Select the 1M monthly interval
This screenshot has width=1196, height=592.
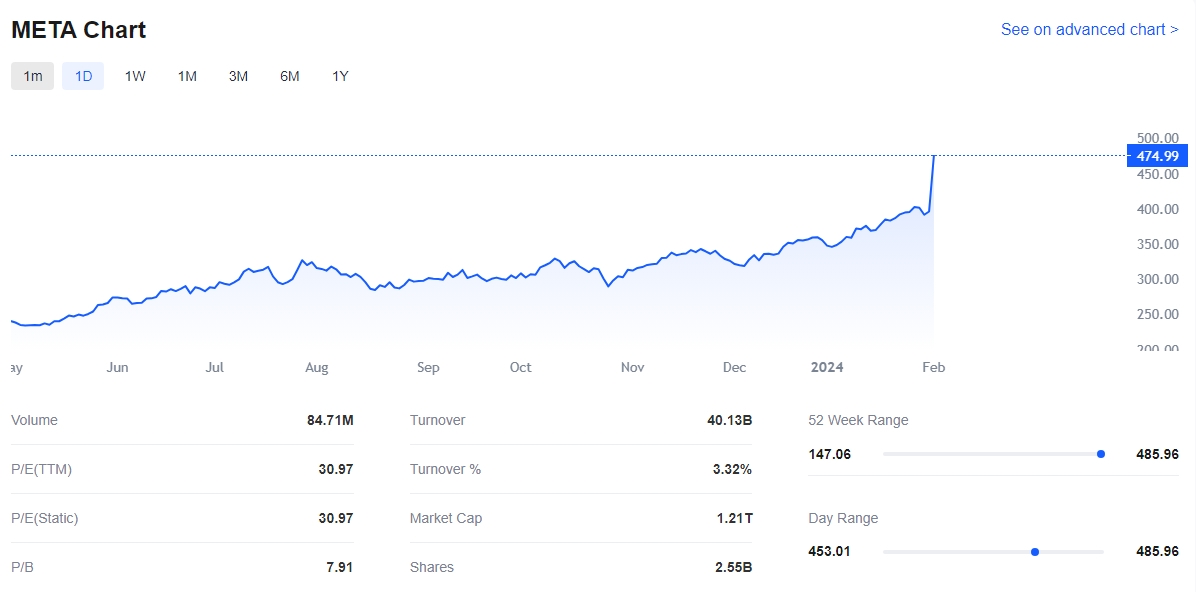[x=187, y=76]
